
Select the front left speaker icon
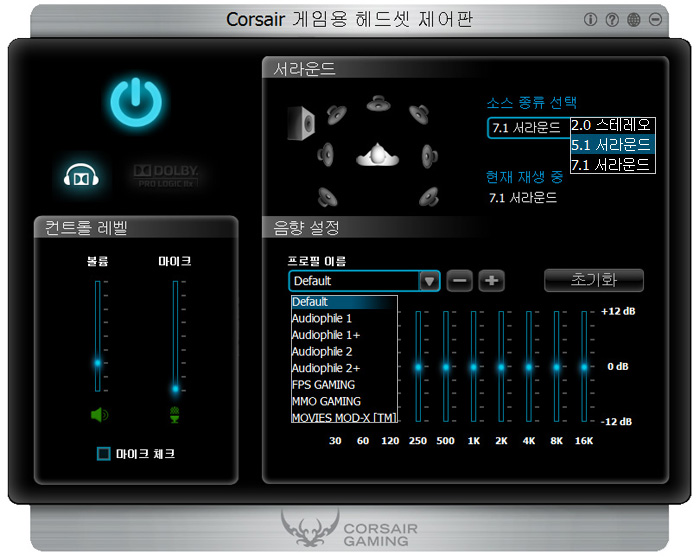pyautogui.click(x=336, y=114)
